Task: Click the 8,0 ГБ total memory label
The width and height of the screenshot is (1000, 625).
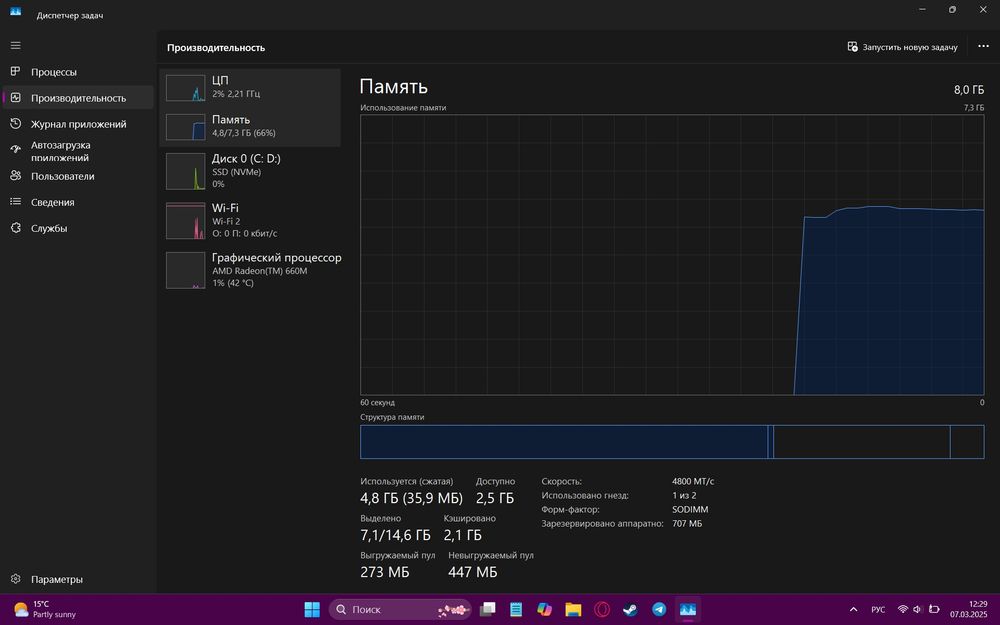Action: click(x=969, y=90)
